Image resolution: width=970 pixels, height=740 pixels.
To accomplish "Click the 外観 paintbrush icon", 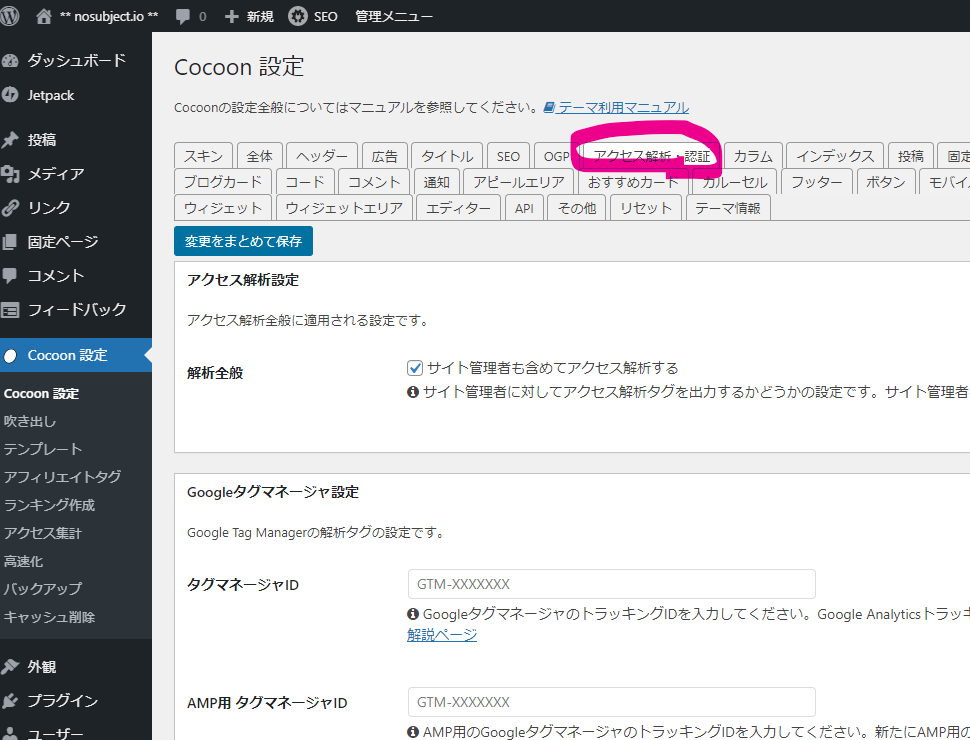I will tap(10, 666).
